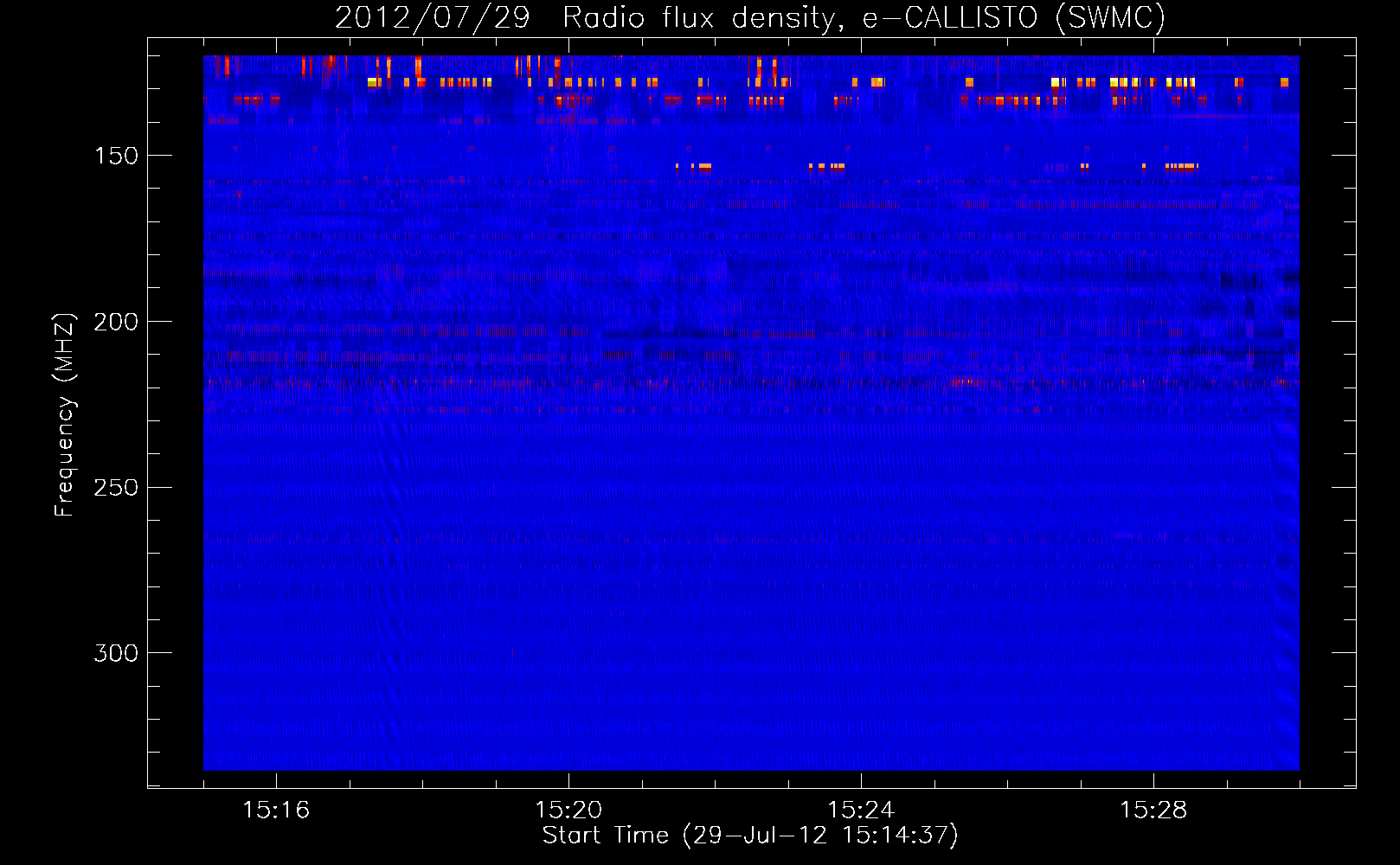Click the 250 frequency tick label
The height and width of the screenshot is (865, 1400).
tap(116, 488)
